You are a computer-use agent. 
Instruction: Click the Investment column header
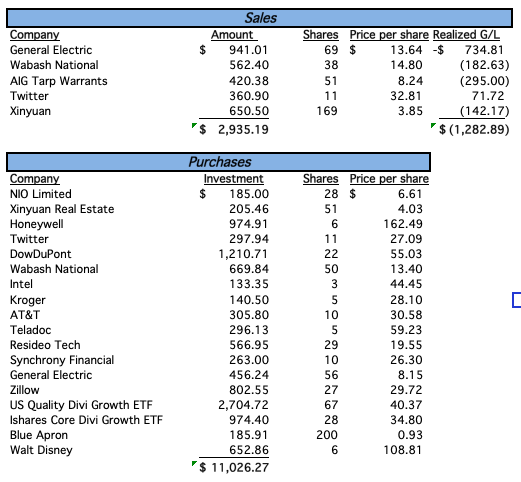pyautogui.click(x=233, y=179)
